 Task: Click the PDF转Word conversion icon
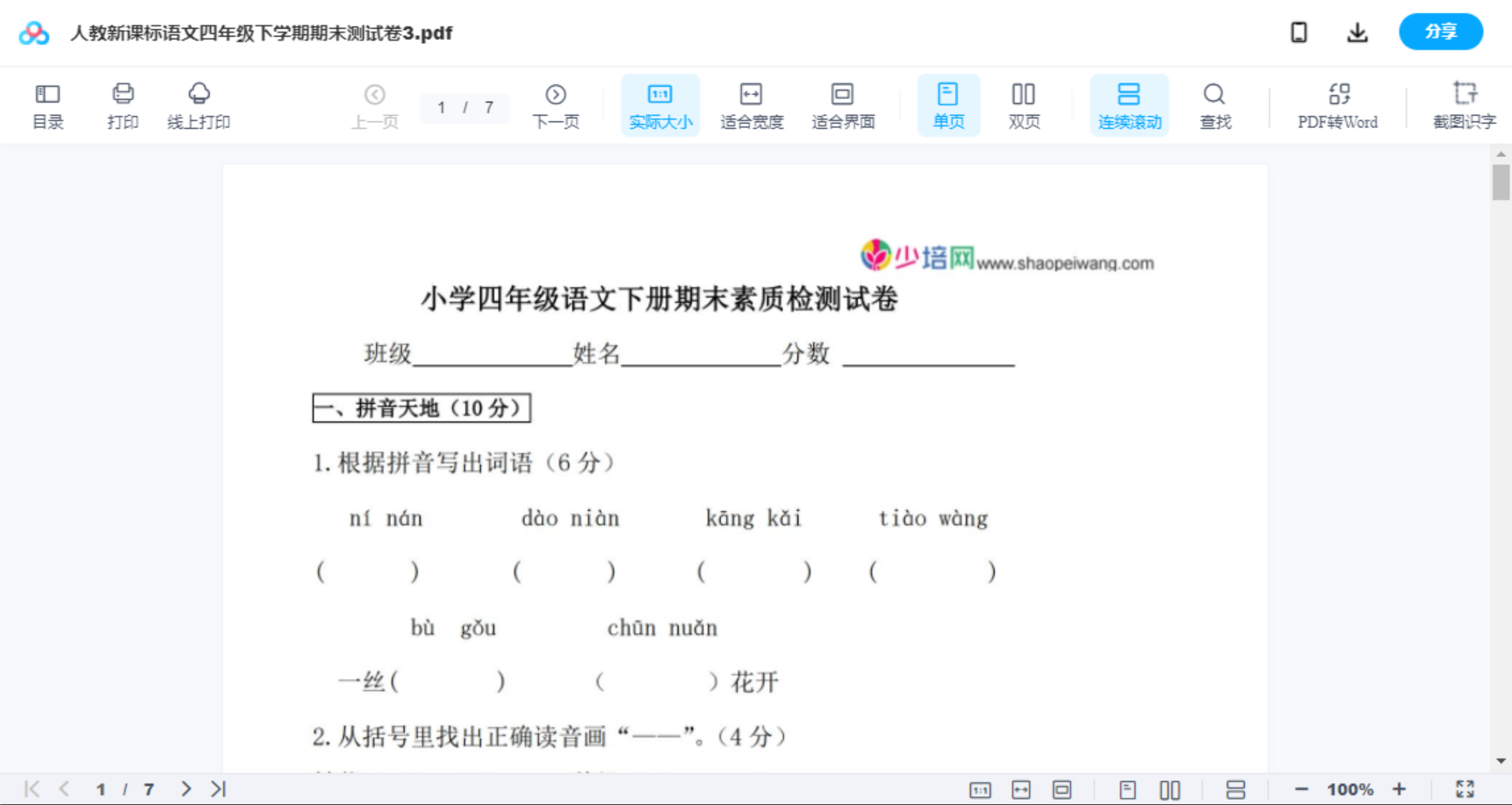1336,104
